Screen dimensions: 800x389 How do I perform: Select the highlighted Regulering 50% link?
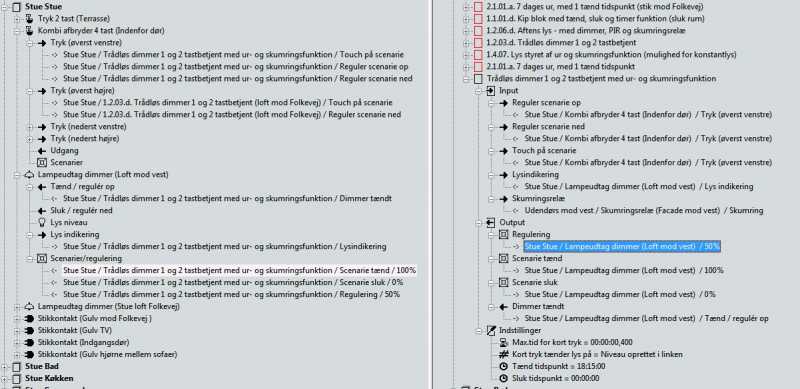click(622, 247)
